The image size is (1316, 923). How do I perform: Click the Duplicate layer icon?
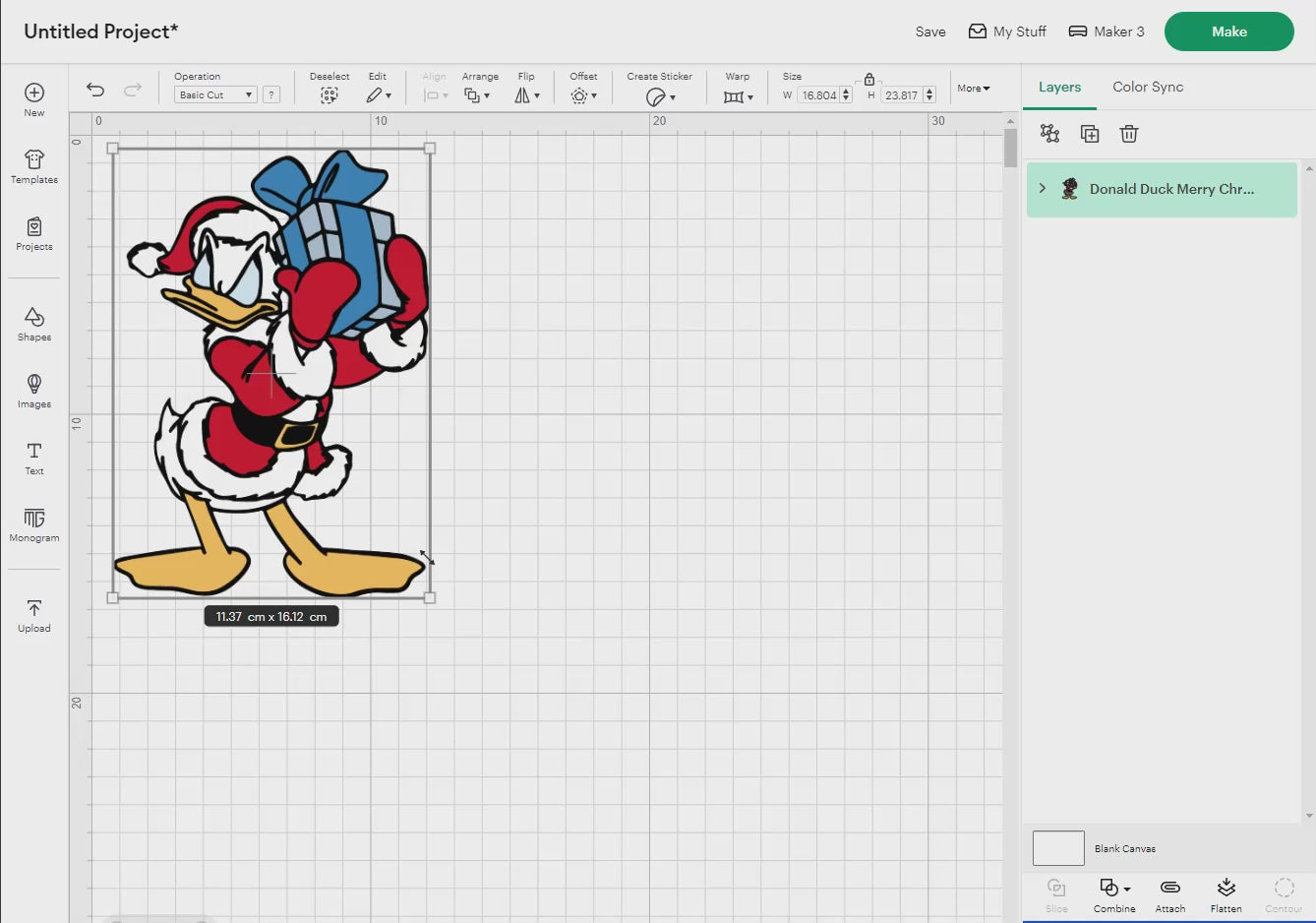(x=1090, y=134)
